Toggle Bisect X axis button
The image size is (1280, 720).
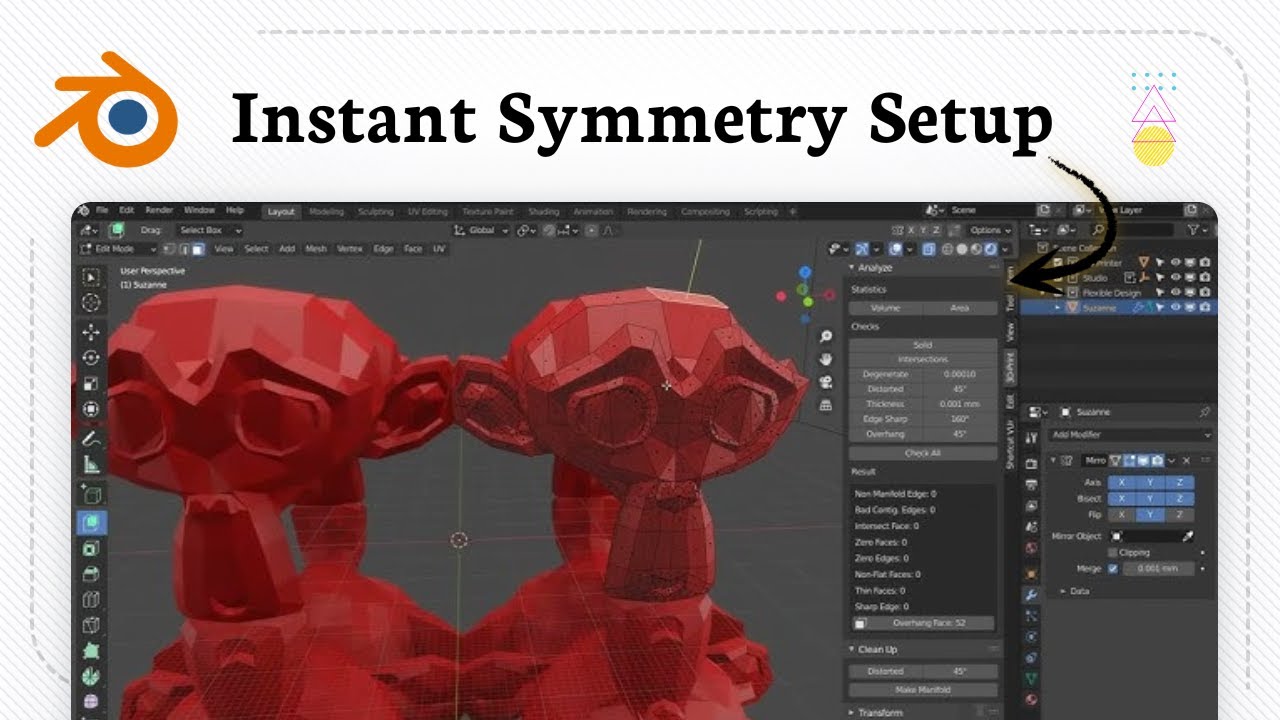pyautogui.click(x=1122, y=499)
